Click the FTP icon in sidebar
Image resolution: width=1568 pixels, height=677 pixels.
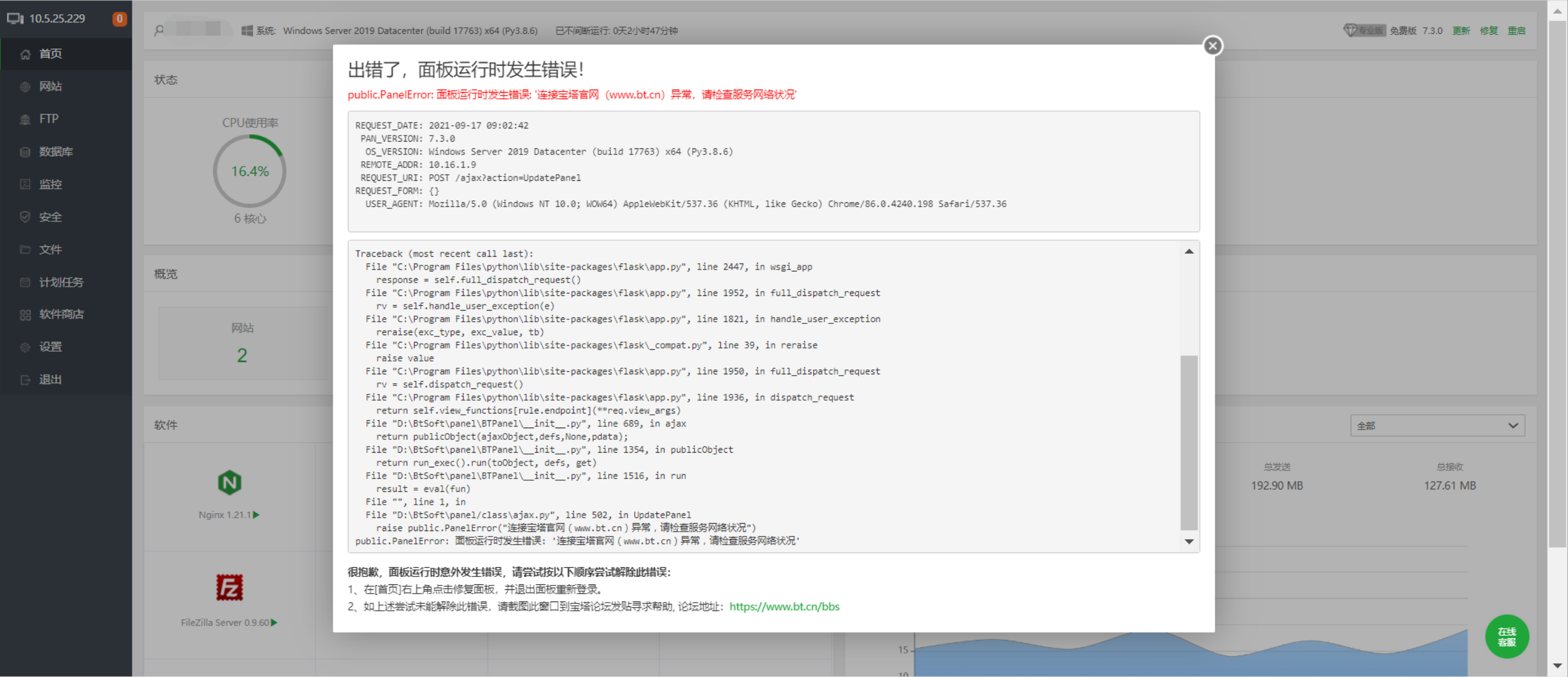point(25,119)
